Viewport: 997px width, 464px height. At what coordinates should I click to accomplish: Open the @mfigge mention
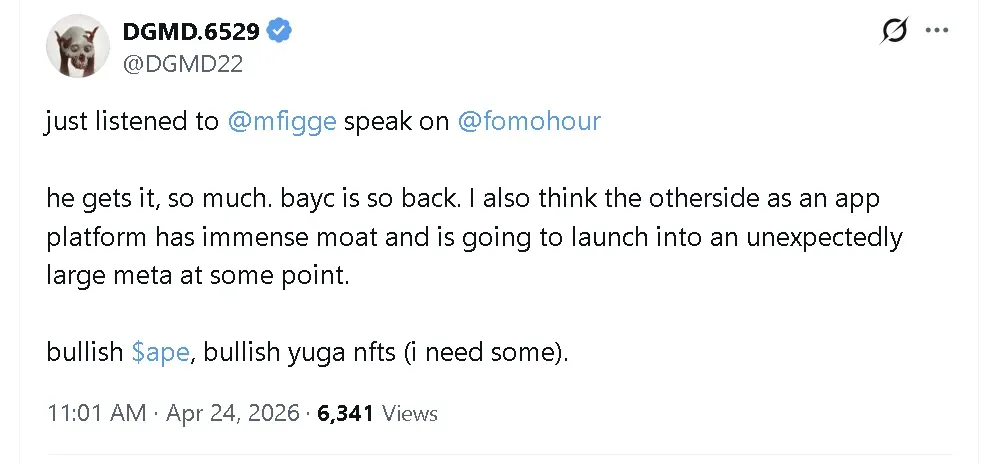282,122
